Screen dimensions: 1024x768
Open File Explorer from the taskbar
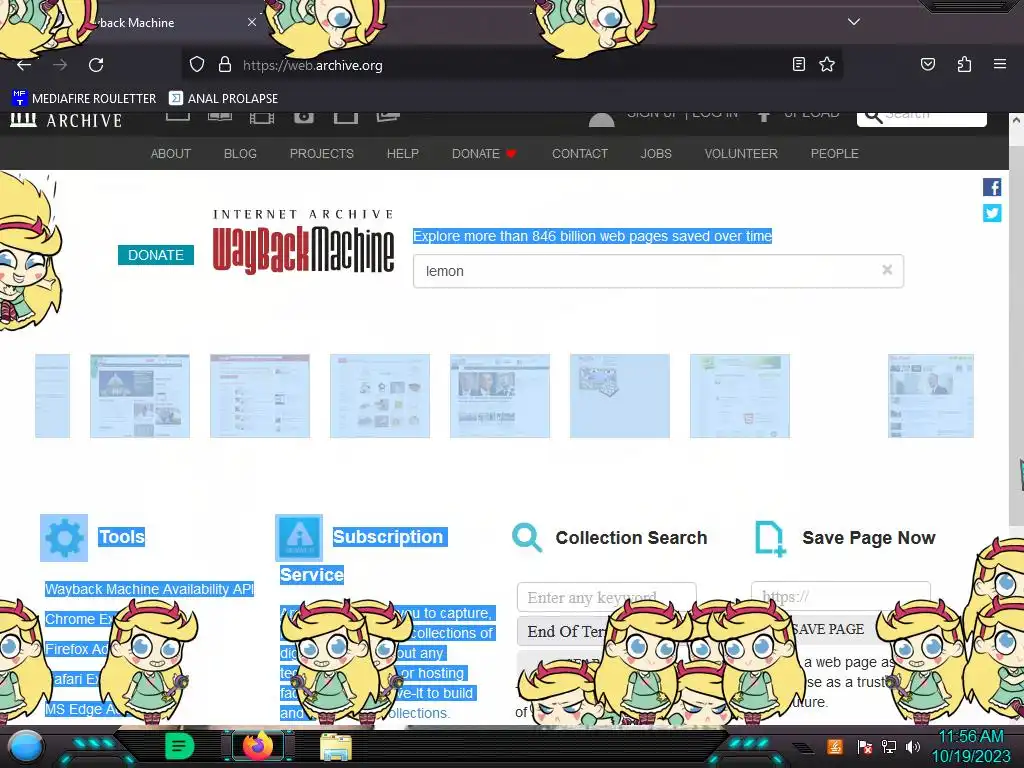(336, 747)
